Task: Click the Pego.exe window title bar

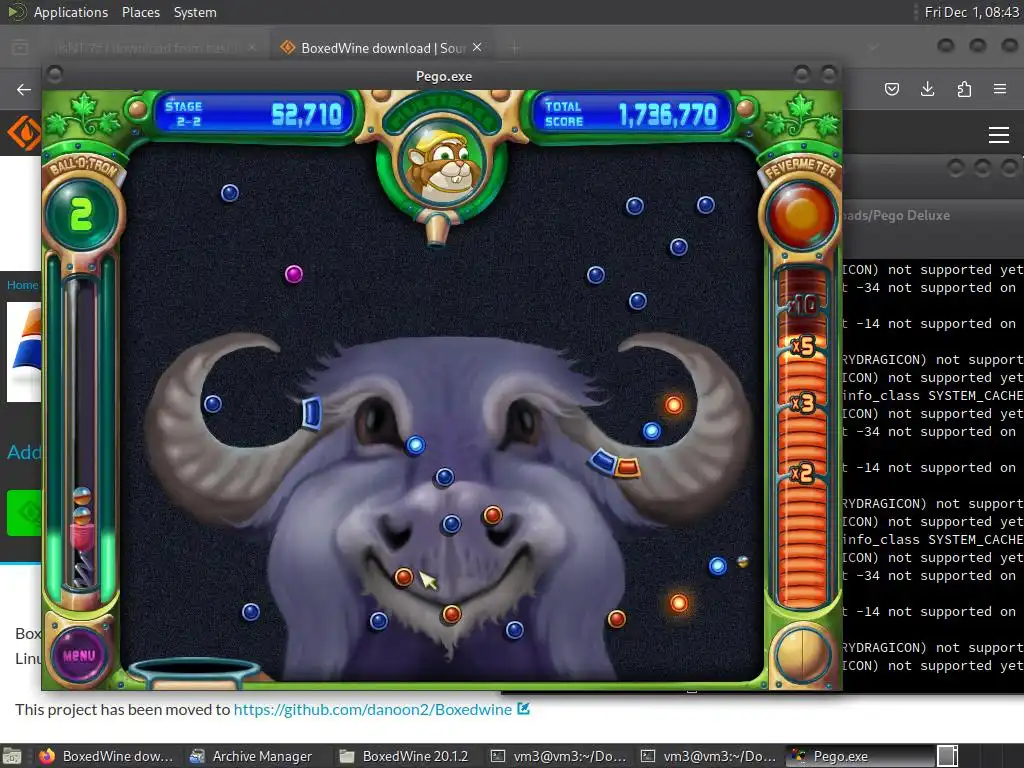Action: coord(443,76)
